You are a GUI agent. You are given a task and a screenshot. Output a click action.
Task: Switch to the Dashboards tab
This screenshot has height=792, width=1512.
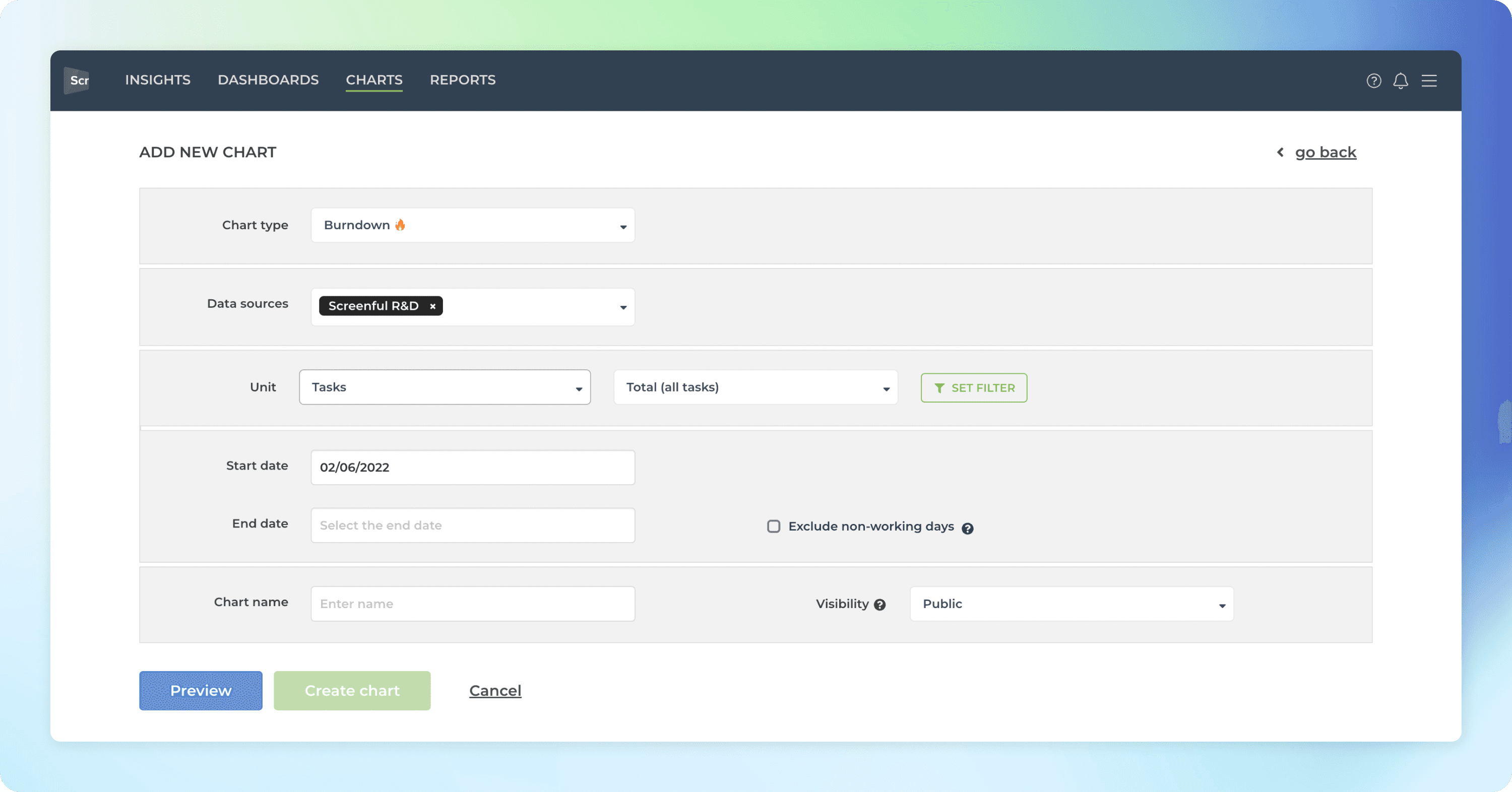[268, 80]
